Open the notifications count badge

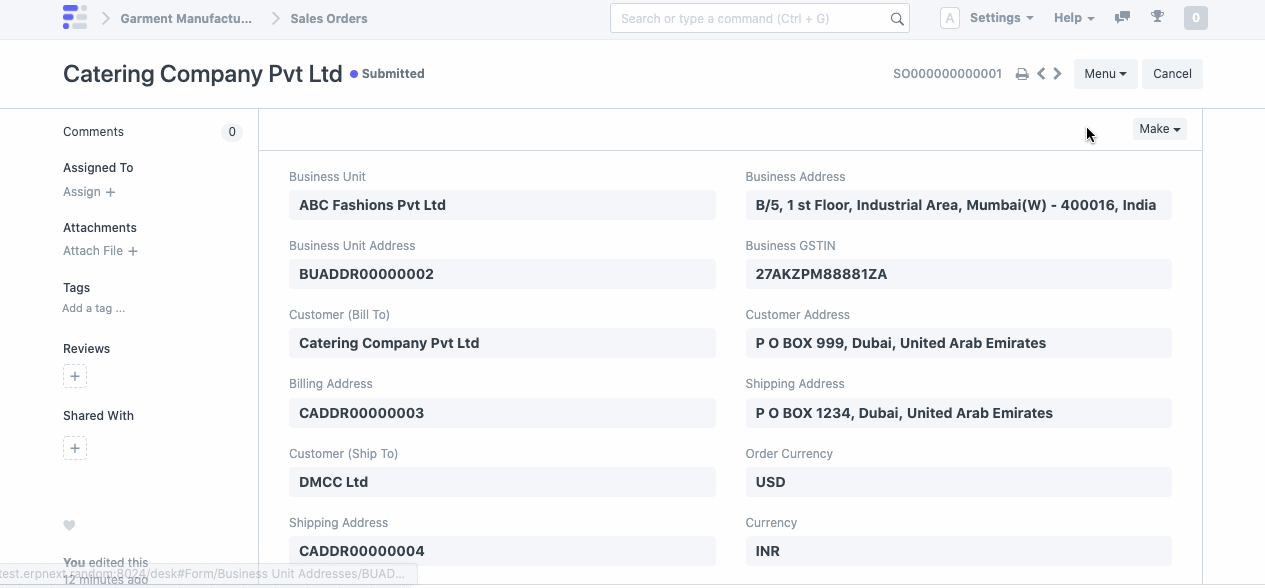click(1195, 18)
